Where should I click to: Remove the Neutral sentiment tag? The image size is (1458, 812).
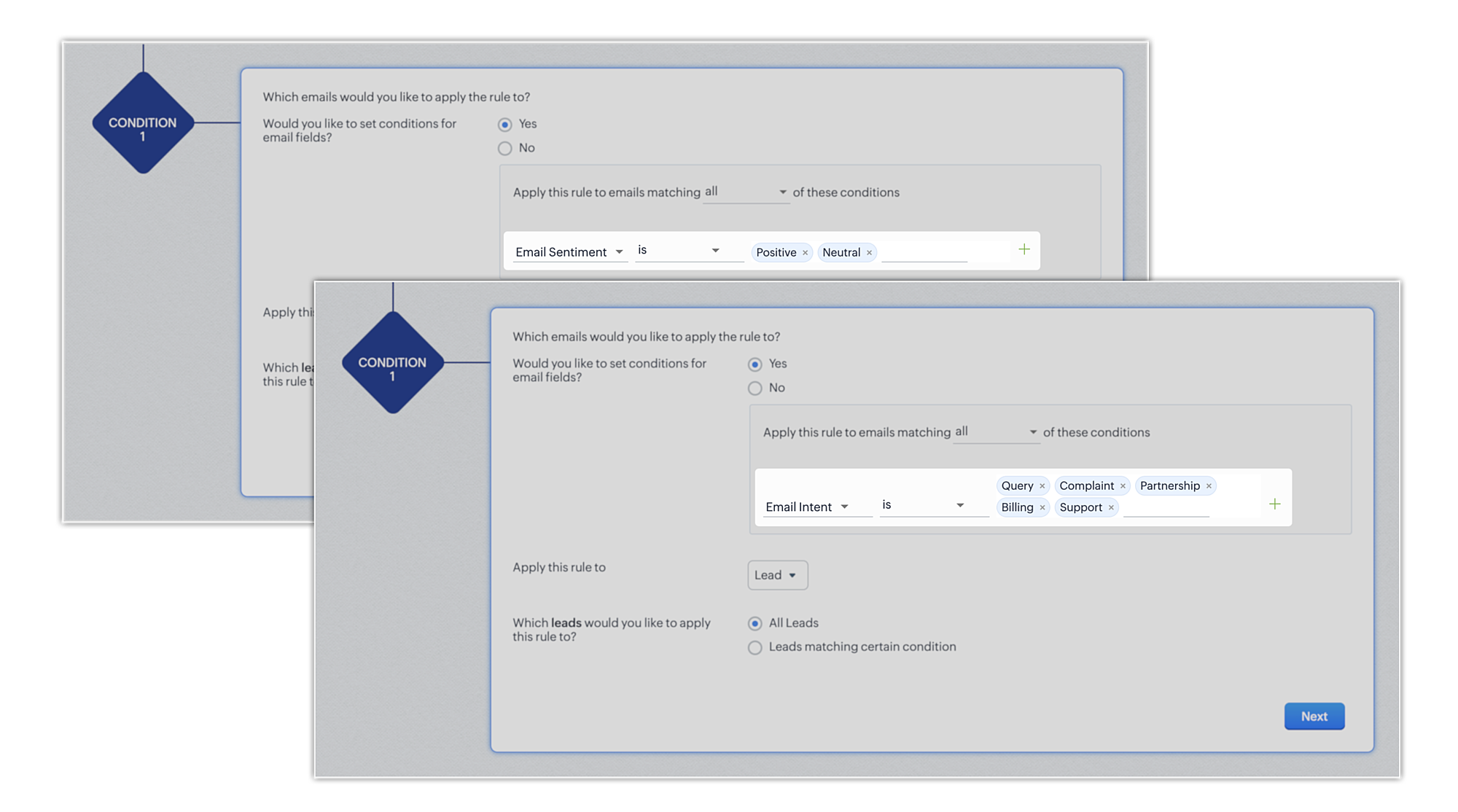pyautogui.click(x=869, y=253)
